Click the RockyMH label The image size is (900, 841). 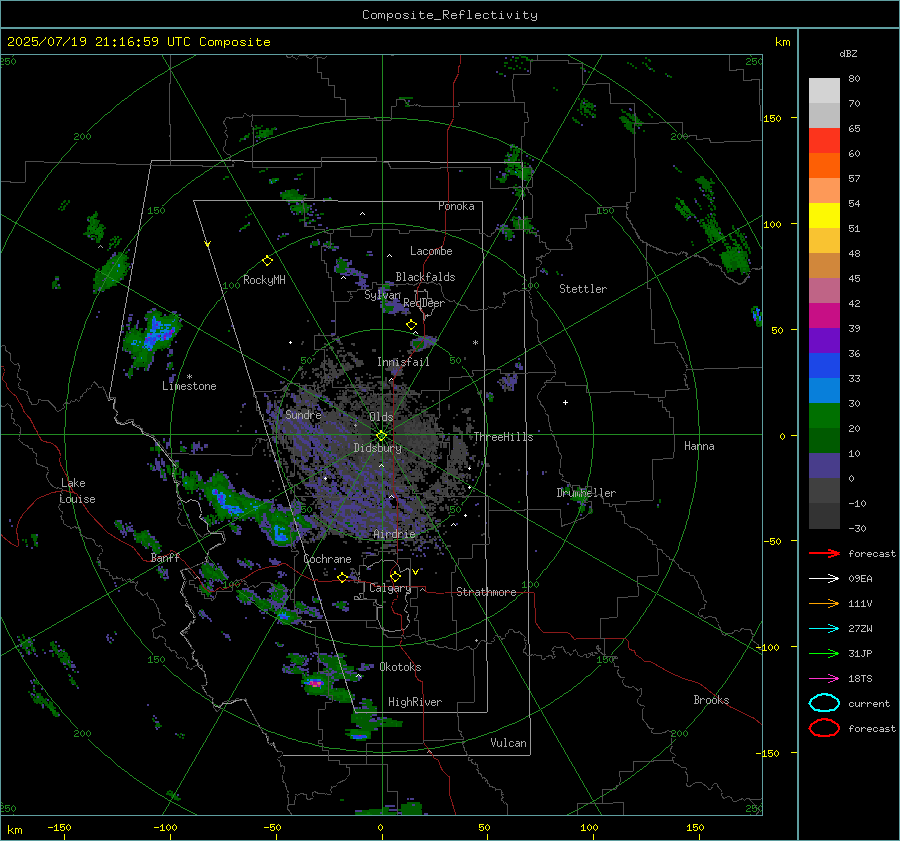pos(264,280)
